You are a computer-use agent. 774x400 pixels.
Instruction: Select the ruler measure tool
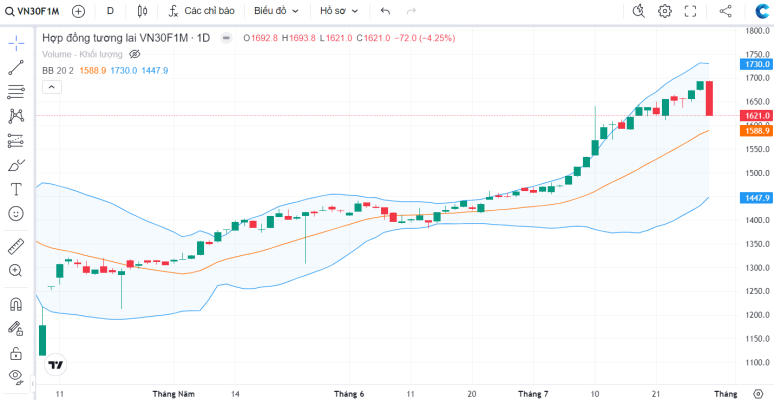(16, 246)
